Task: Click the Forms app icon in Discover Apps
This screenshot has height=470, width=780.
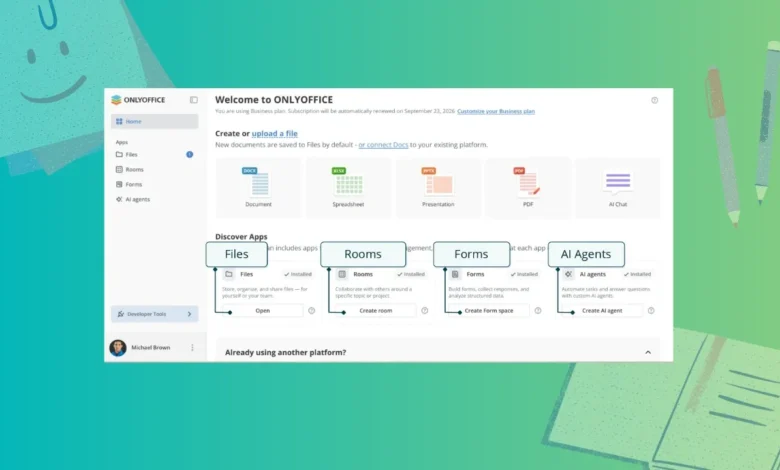Action: coord(455,274)
